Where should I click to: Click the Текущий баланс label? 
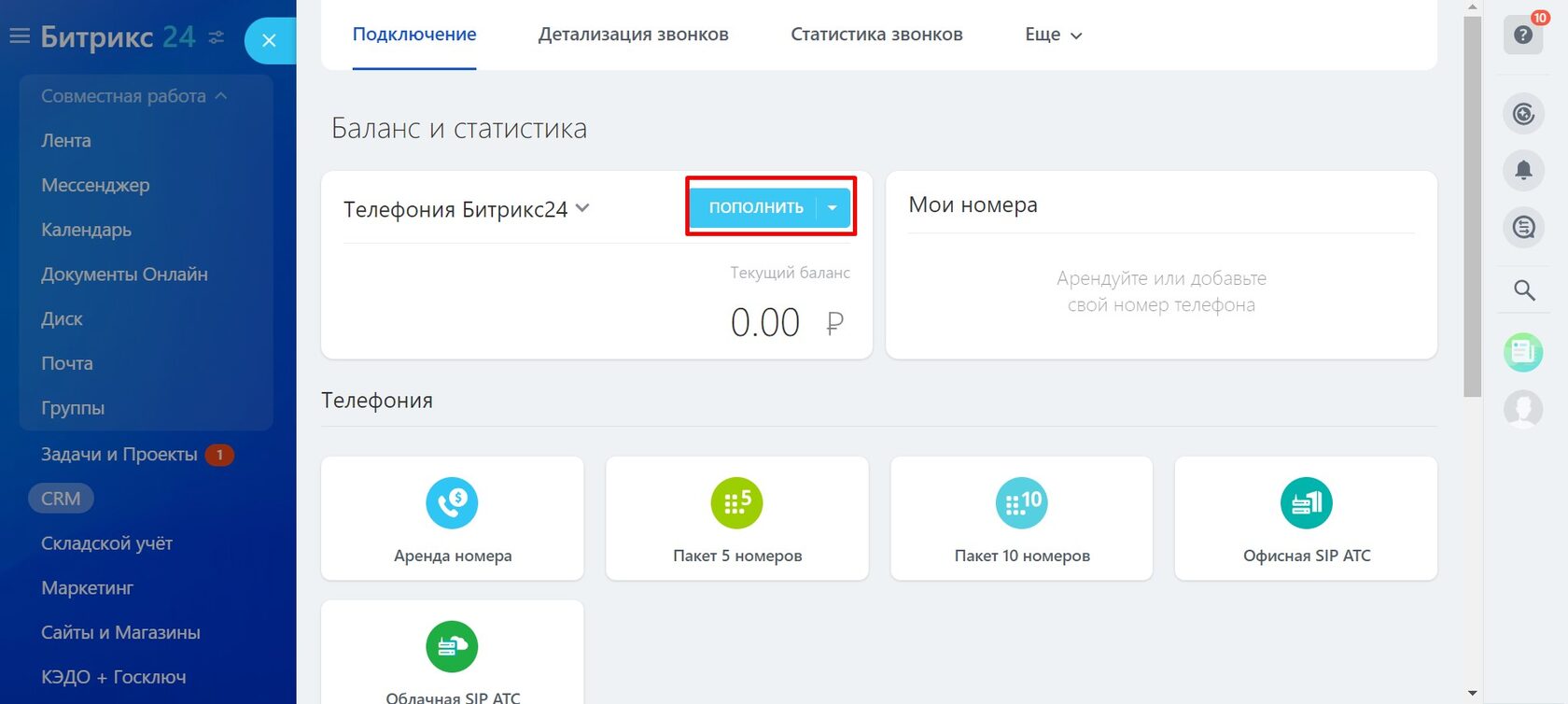(790, 273)
